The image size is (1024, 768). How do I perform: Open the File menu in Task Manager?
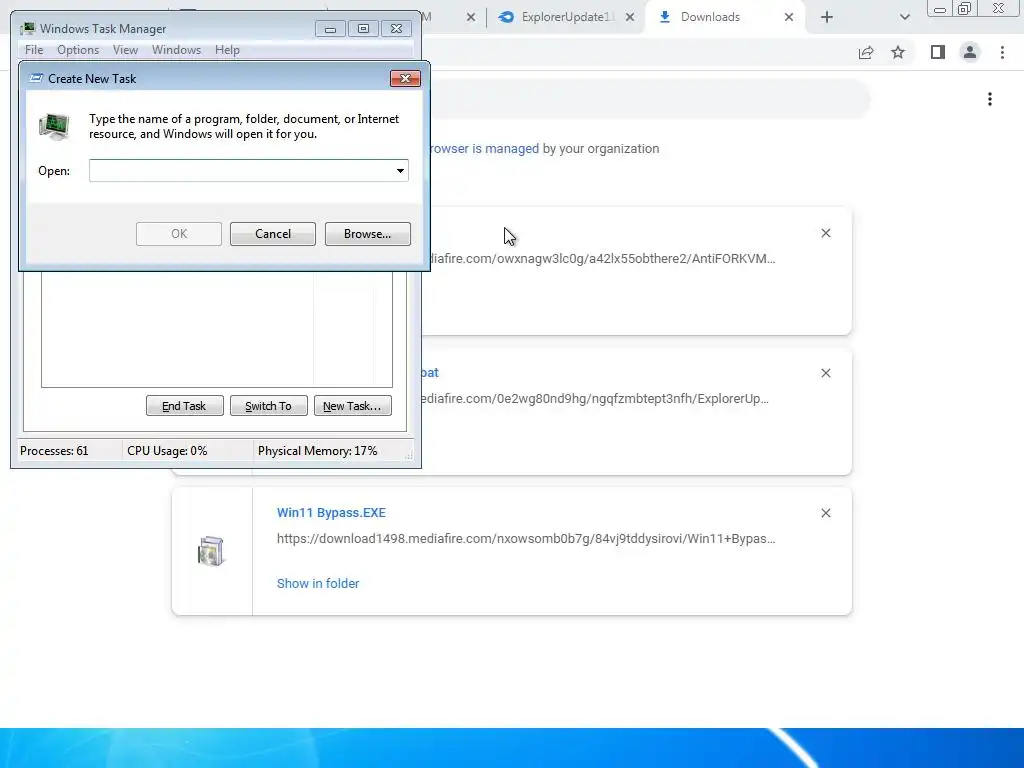pos(34,50)
